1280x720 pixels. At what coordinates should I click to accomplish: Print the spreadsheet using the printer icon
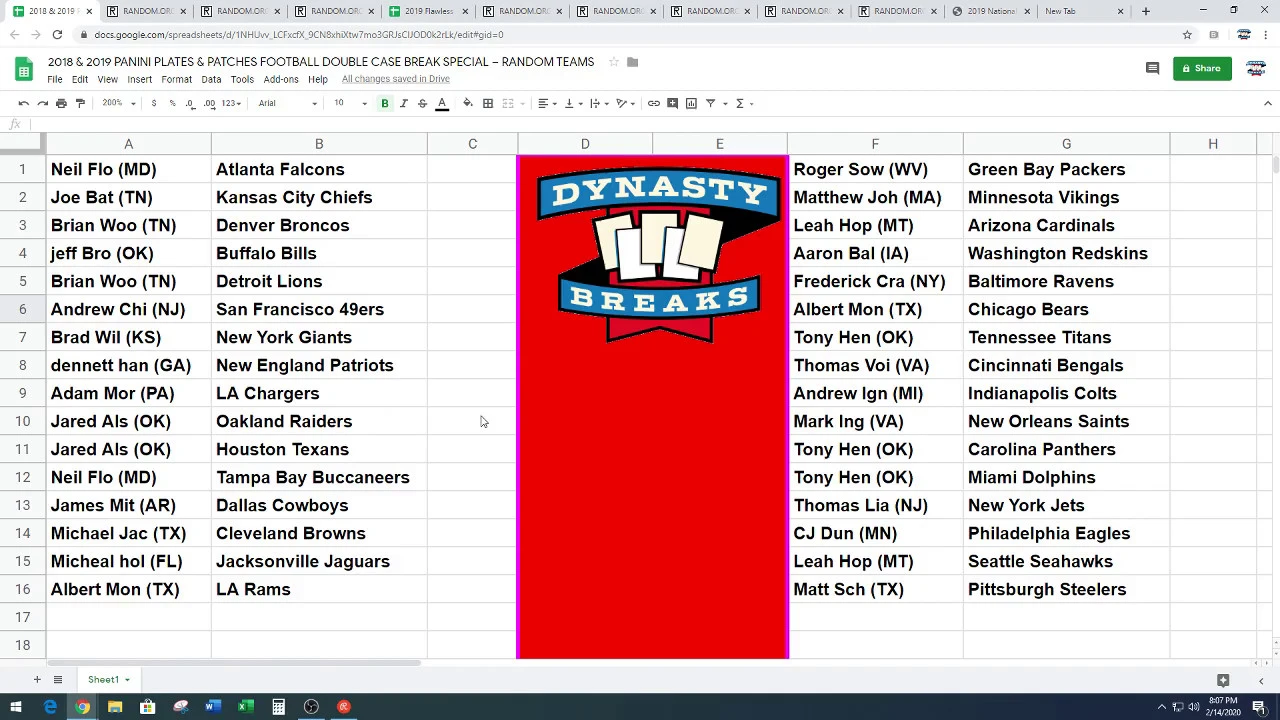tap(61, 103)
